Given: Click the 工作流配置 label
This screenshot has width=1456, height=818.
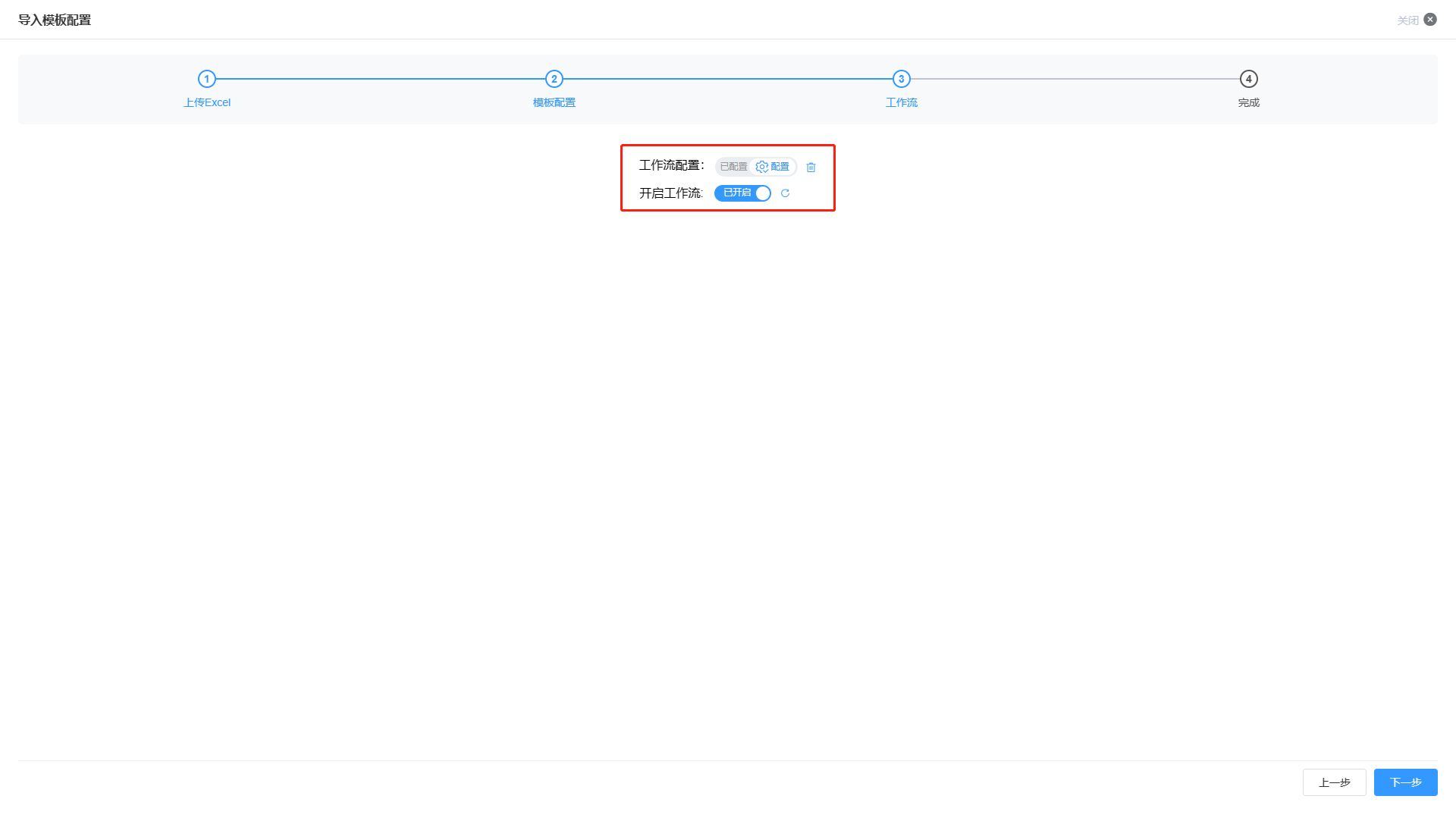Looking at the screenshot, I should (x=672, y=165).
